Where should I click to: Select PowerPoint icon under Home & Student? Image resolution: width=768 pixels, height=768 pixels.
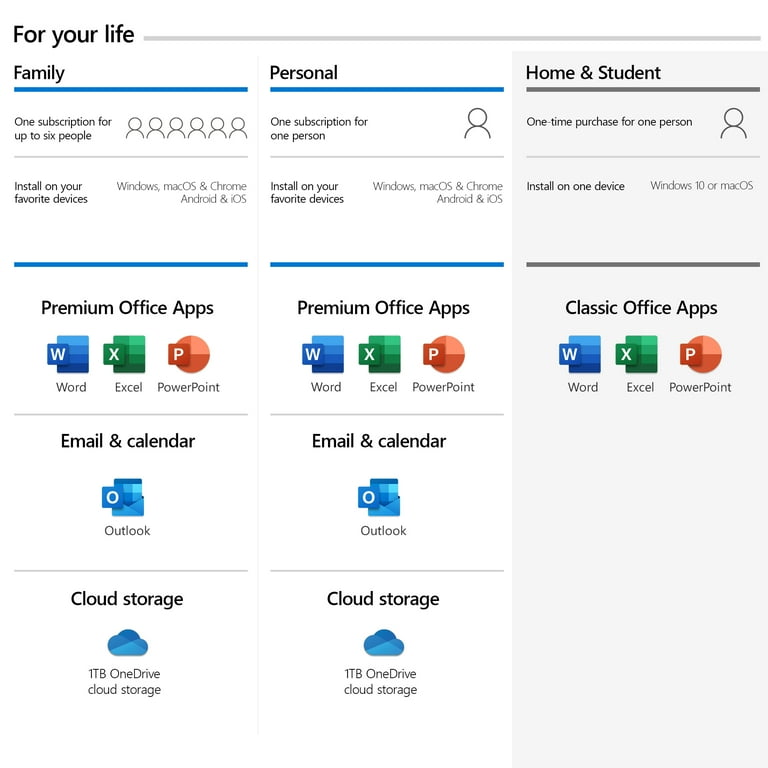[700, 355]
